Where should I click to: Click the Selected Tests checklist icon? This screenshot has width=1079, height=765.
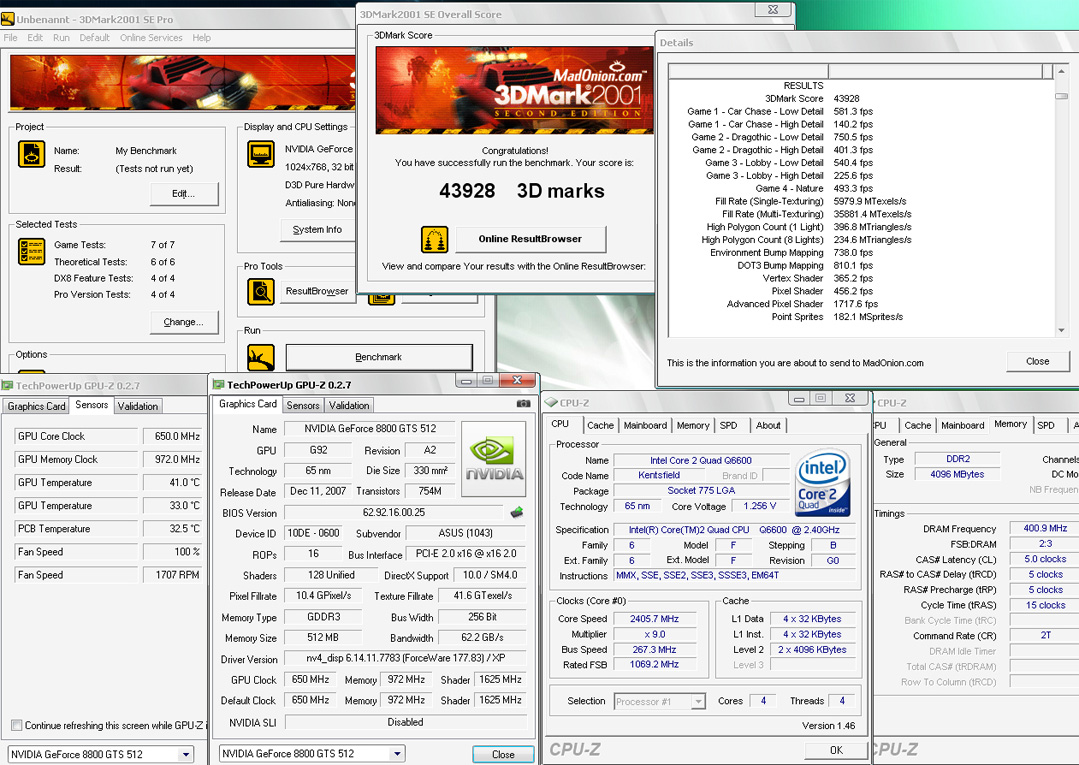pos(32,251)
